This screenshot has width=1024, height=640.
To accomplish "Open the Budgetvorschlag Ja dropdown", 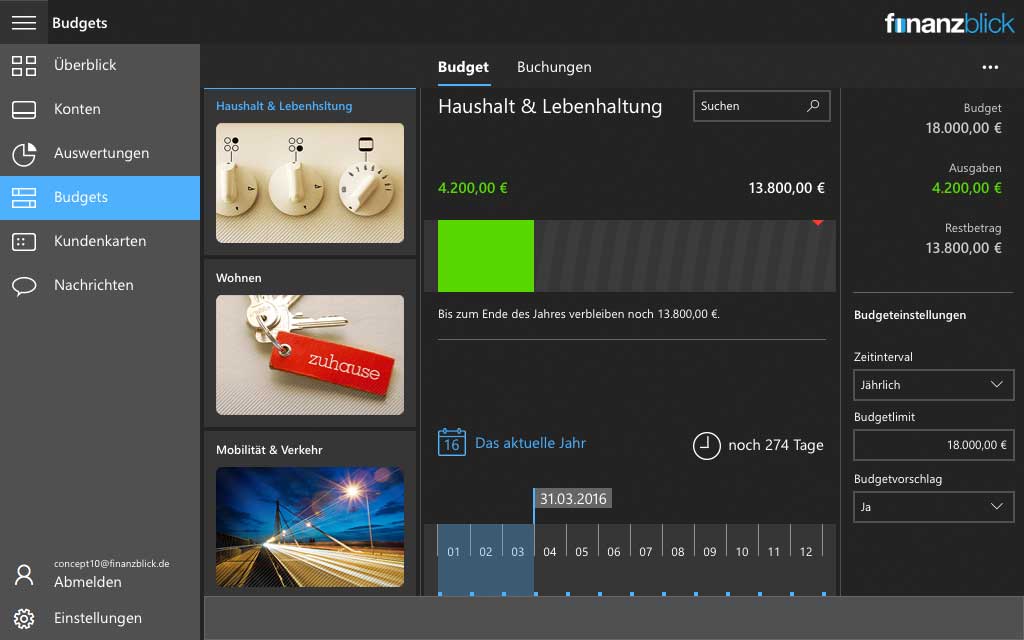I will [x=933, y=507].
